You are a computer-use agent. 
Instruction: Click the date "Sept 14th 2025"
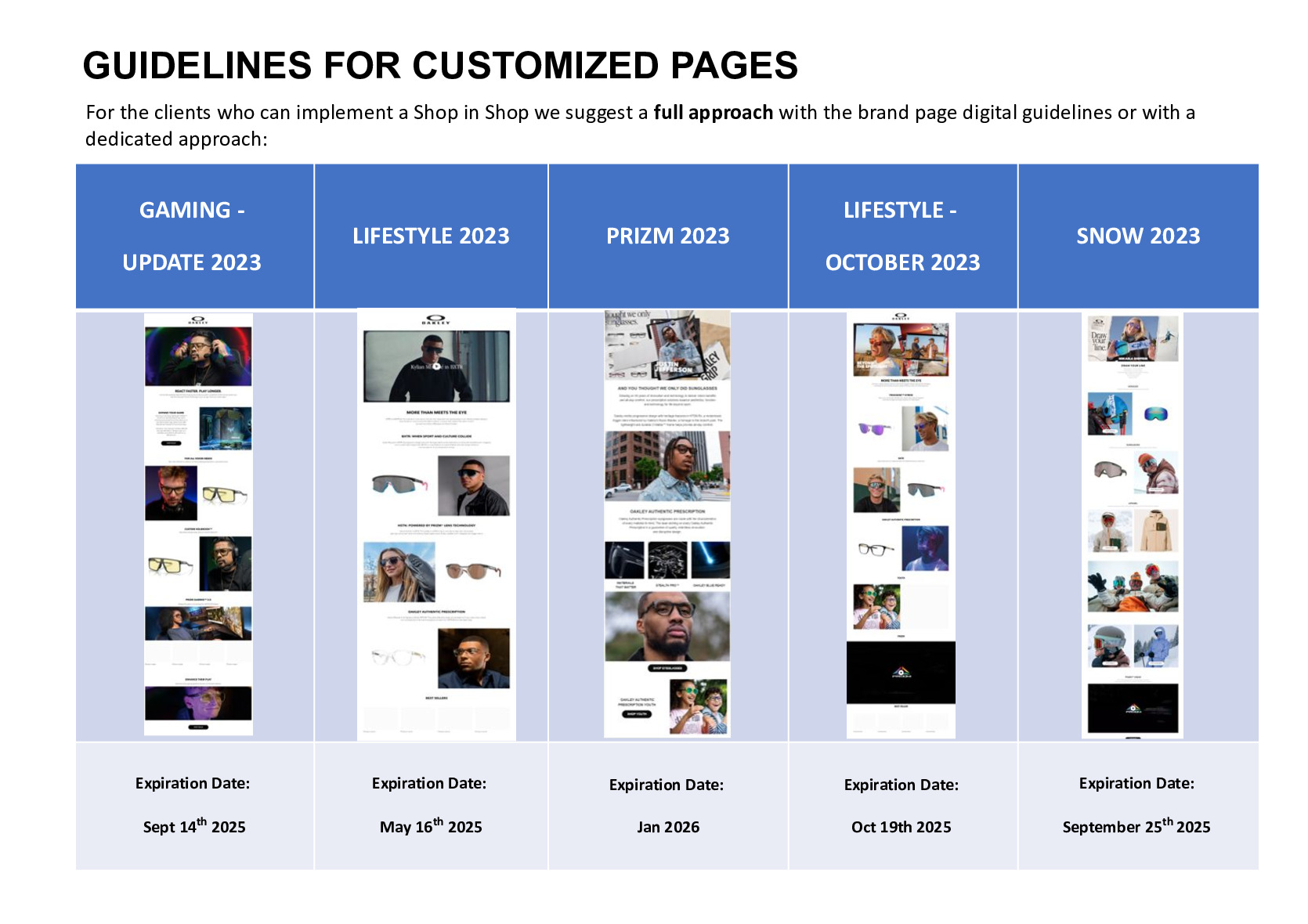pos(194,826)
